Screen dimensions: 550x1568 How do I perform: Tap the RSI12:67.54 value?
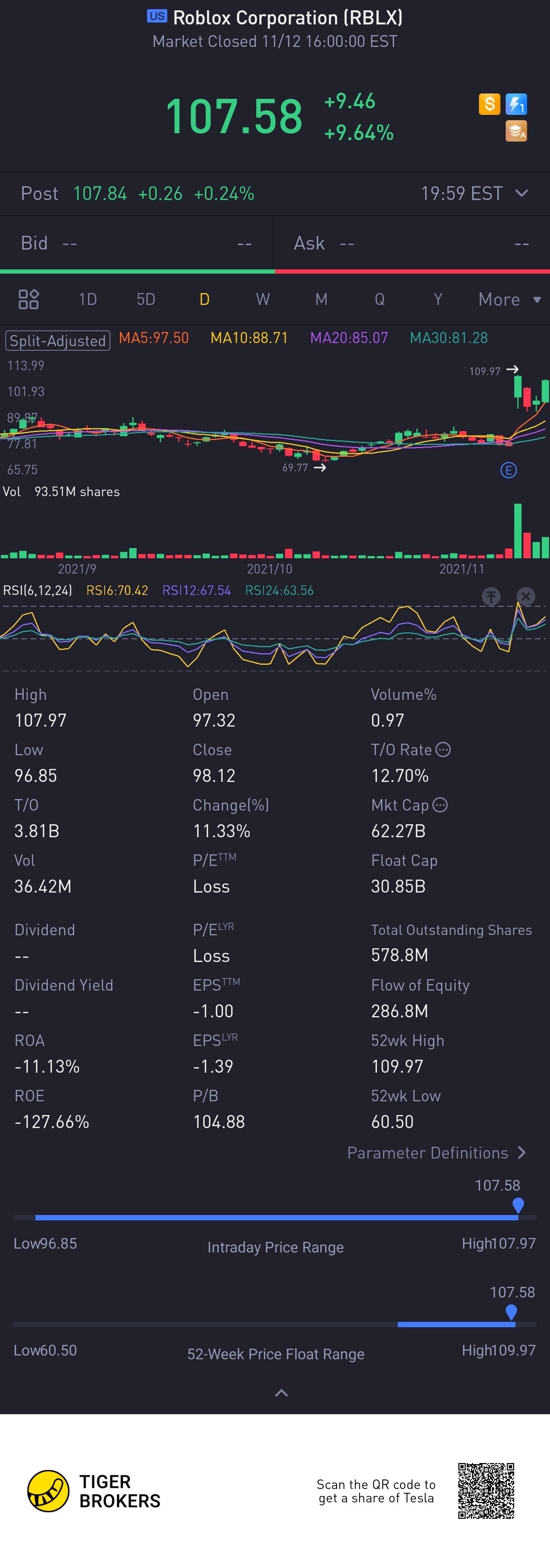[196, 590]
